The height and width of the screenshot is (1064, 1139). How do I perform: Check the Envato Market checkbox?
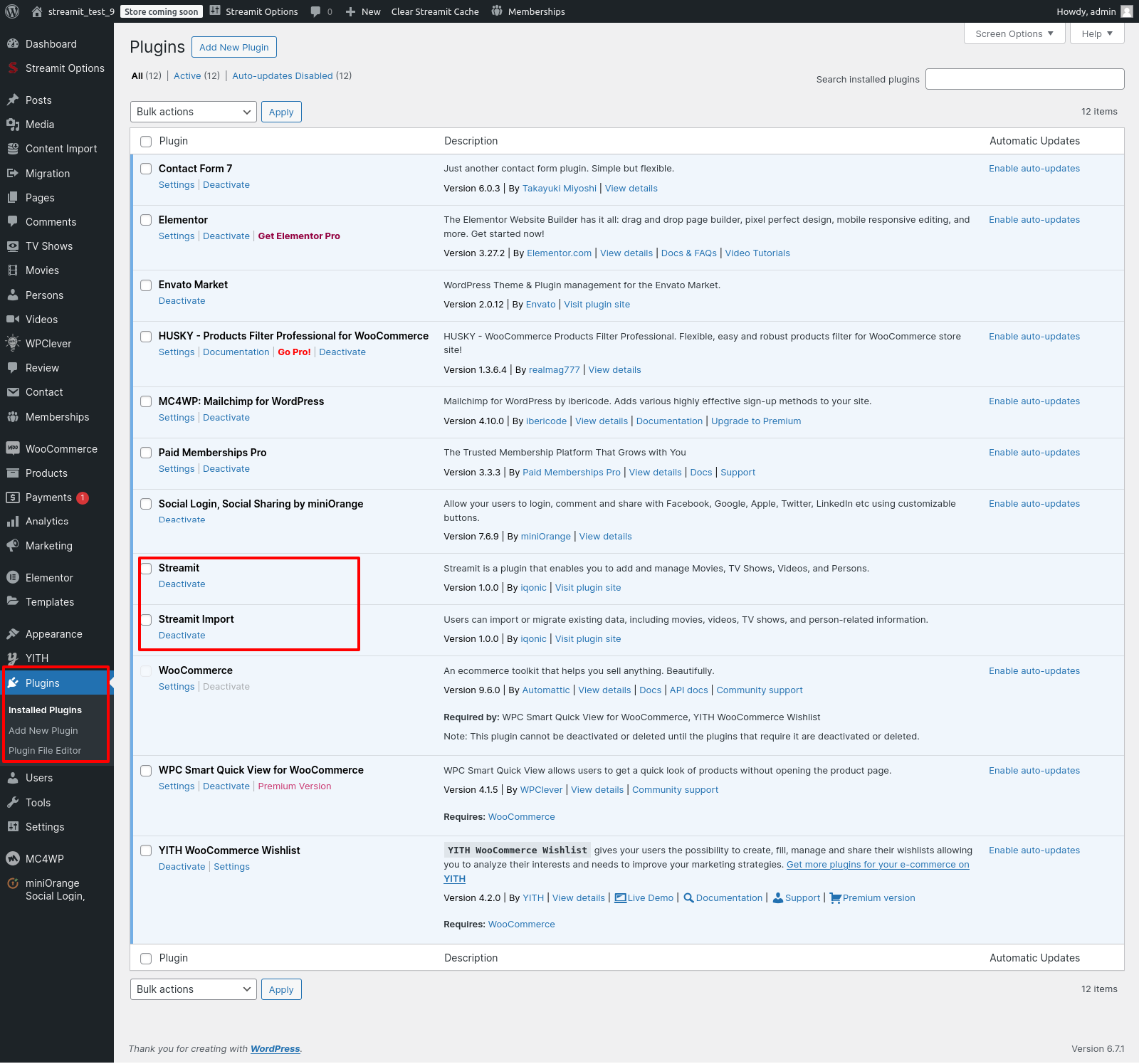pyautogui.click(x=146, y=285)
